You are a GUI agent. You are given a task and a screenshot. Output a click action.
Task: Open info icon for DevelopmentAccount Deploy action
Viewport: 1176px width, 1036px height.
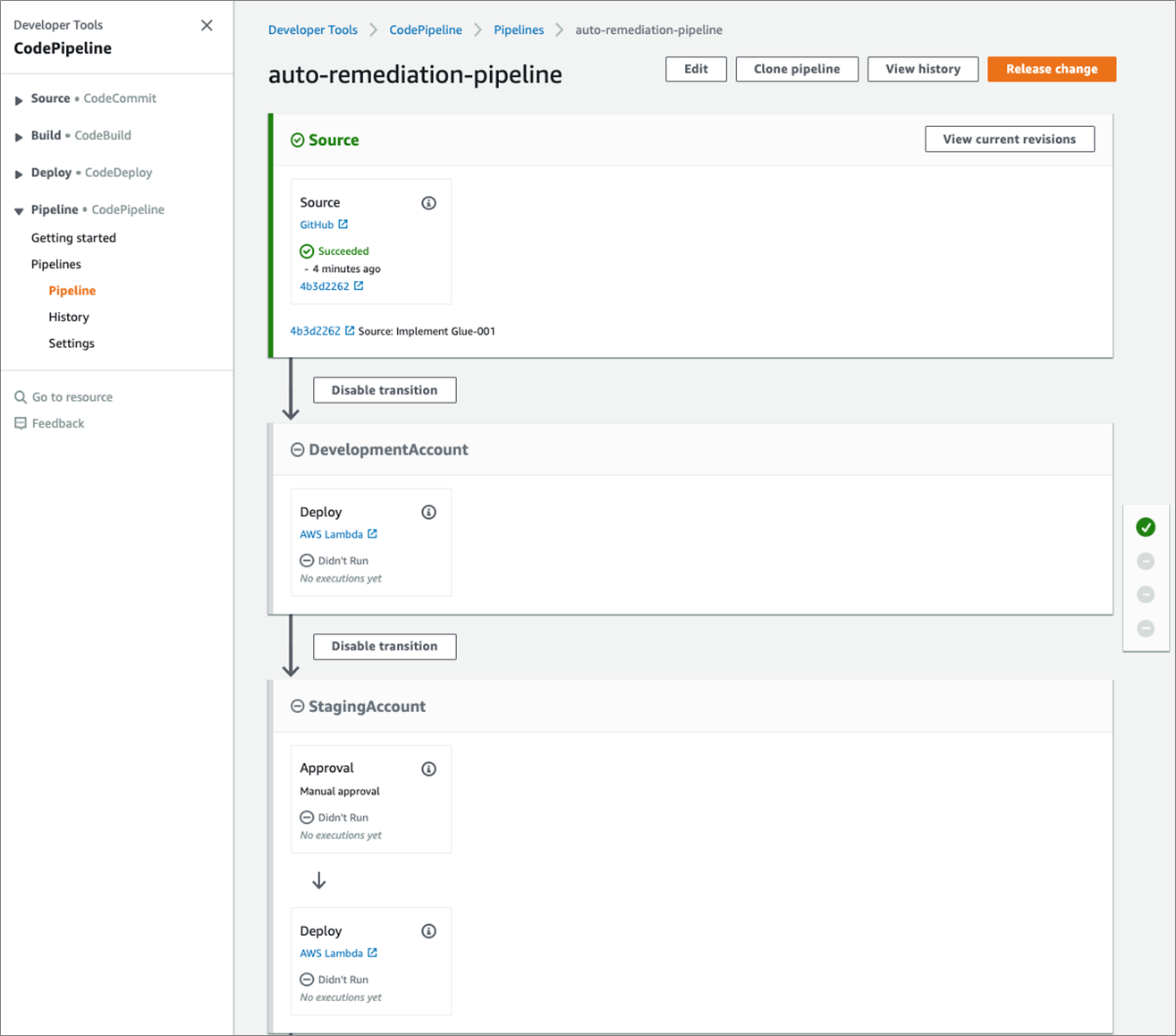pos(429,513)
